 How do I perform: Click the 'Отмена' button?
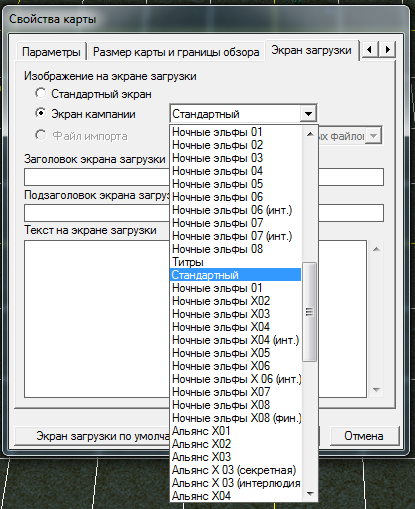pos(364,436)
